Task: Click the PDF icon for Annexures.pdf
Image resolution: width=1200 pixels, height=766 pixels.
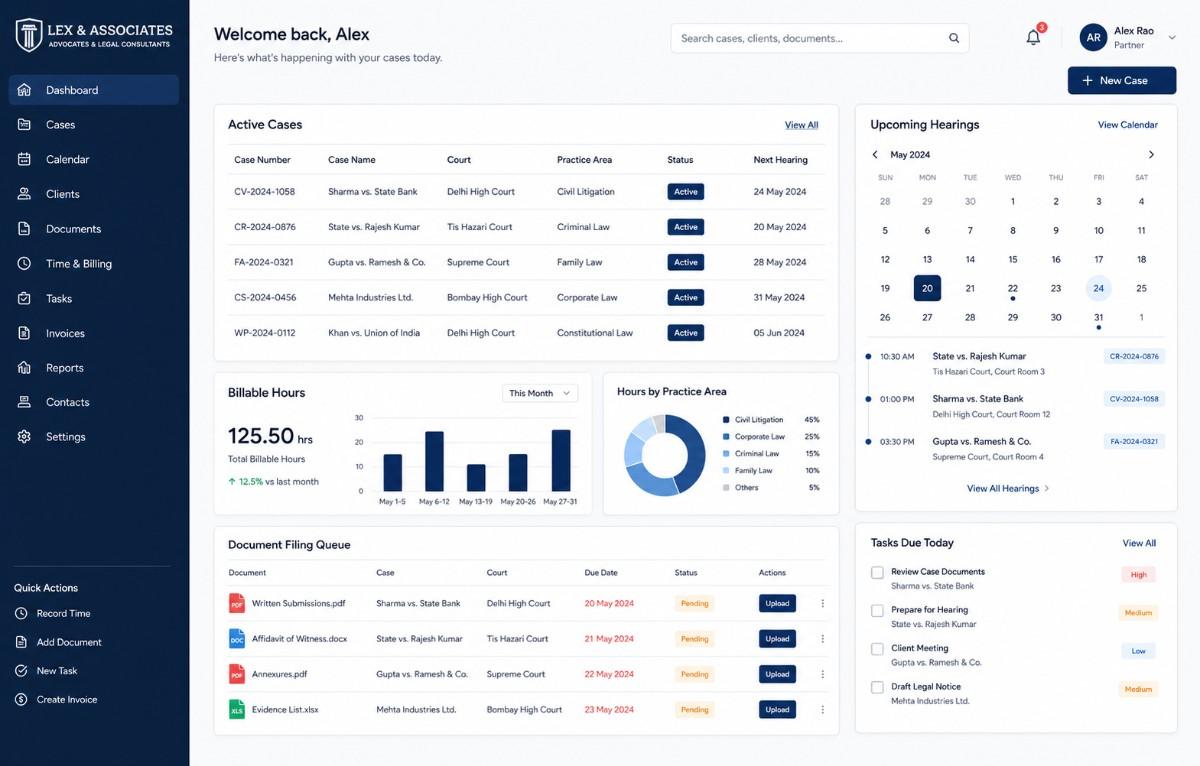Action: click(237, 674)
